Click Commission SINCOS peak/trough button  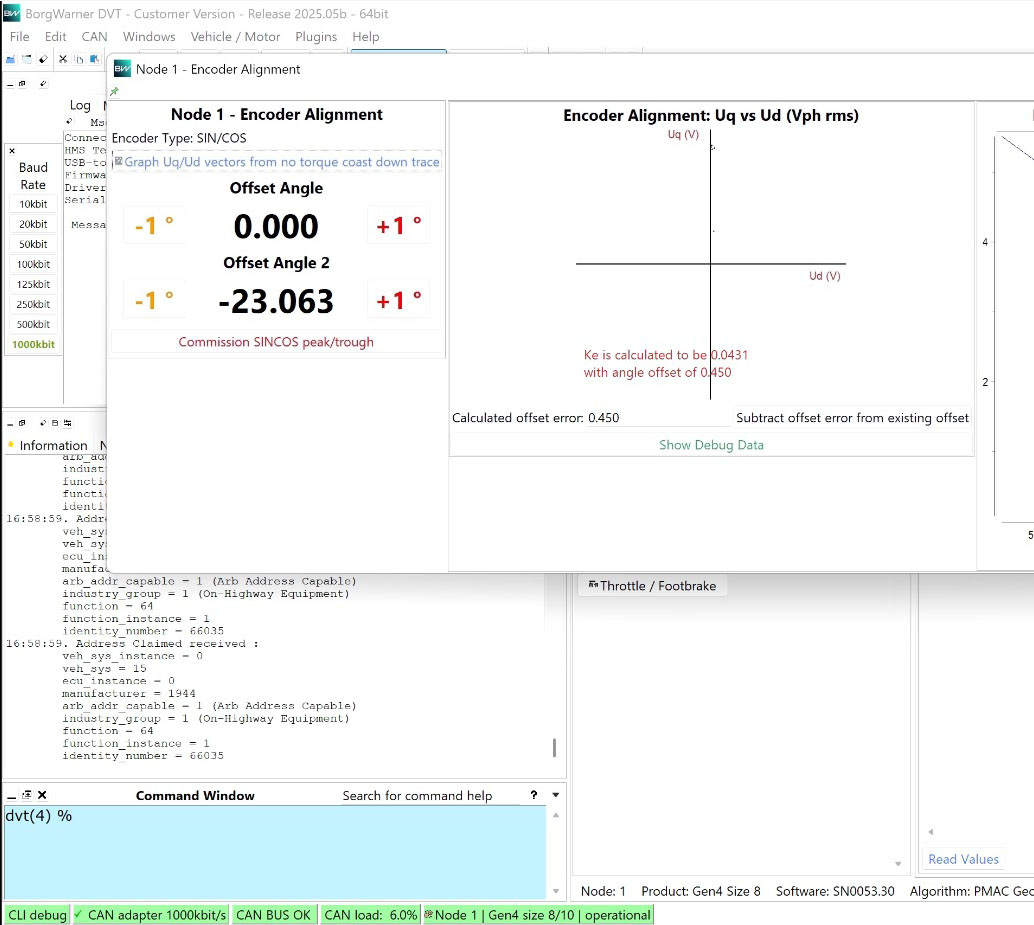coord(276,342)
